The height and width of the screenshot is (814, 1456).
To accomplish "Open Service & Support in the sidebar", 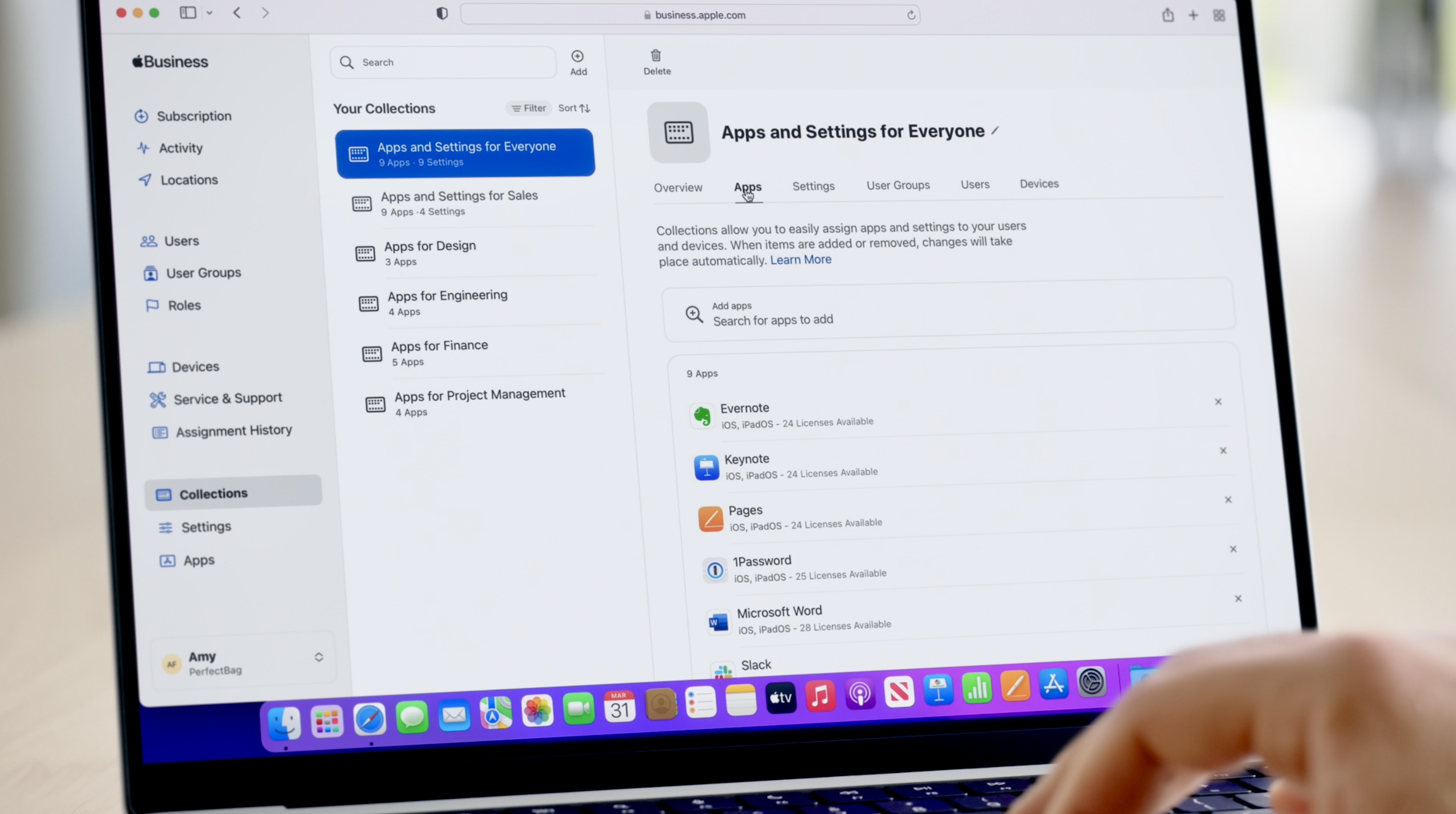I will 216,399.
